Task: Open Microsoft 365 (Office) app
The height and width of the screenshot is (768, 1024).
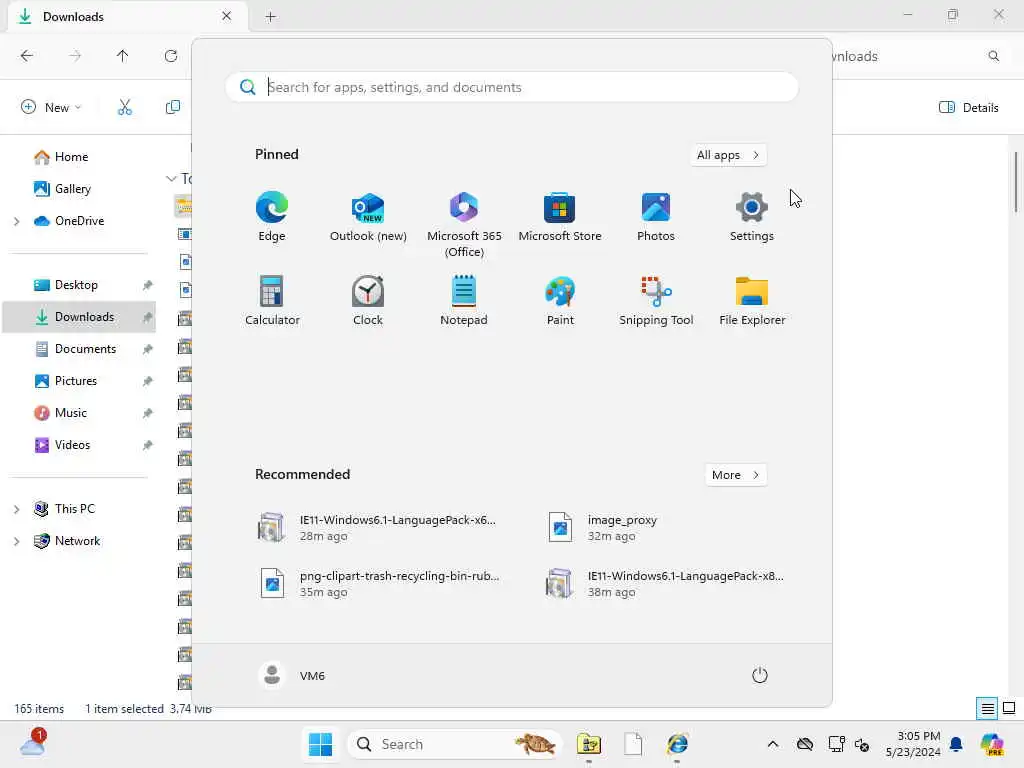Action: [x=464, y=225]
